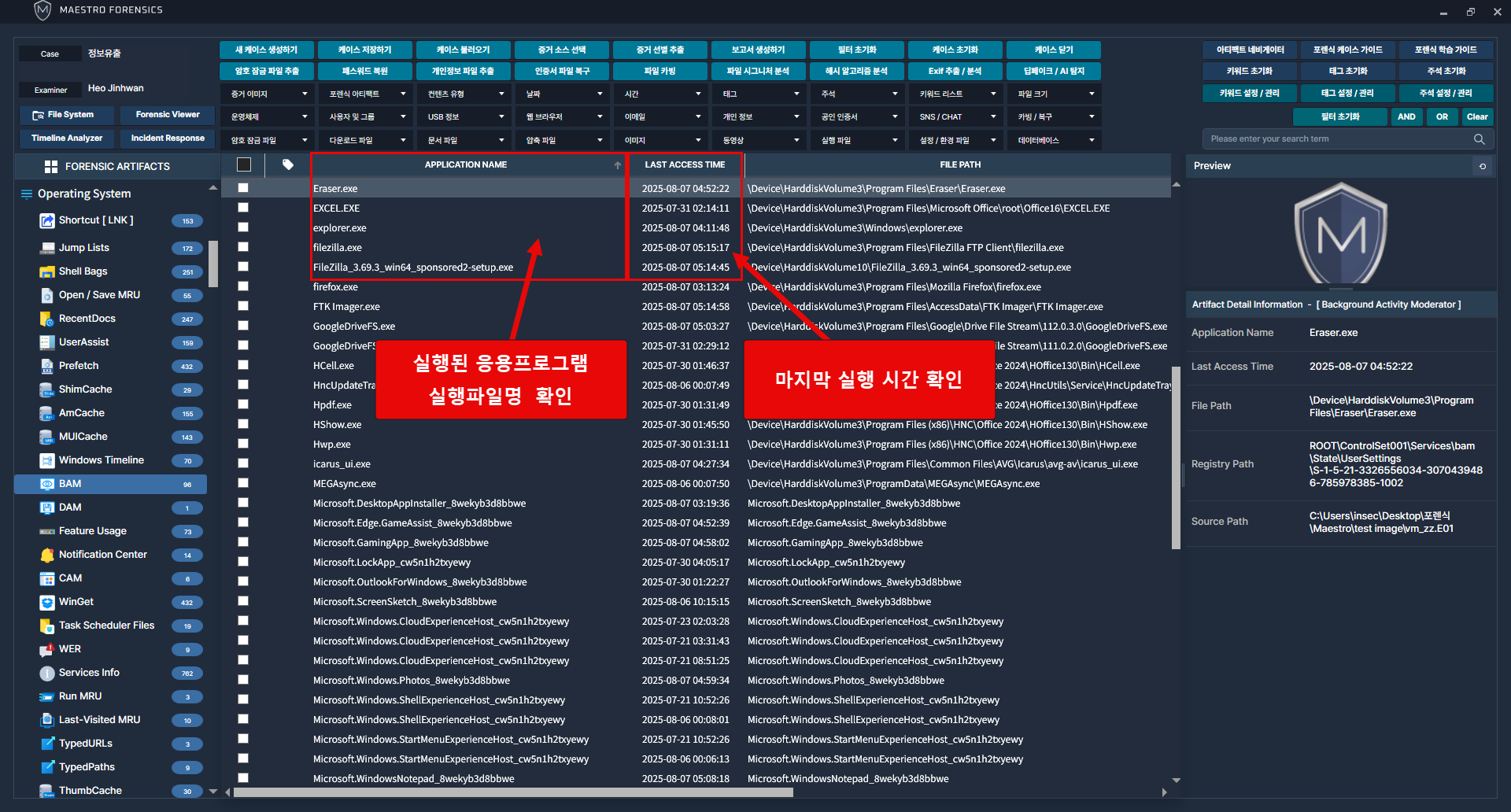Click the Task Scheduler Files icon
Image resolution: width=1511 pixels, height=812 pixels.
pos(47,626)
